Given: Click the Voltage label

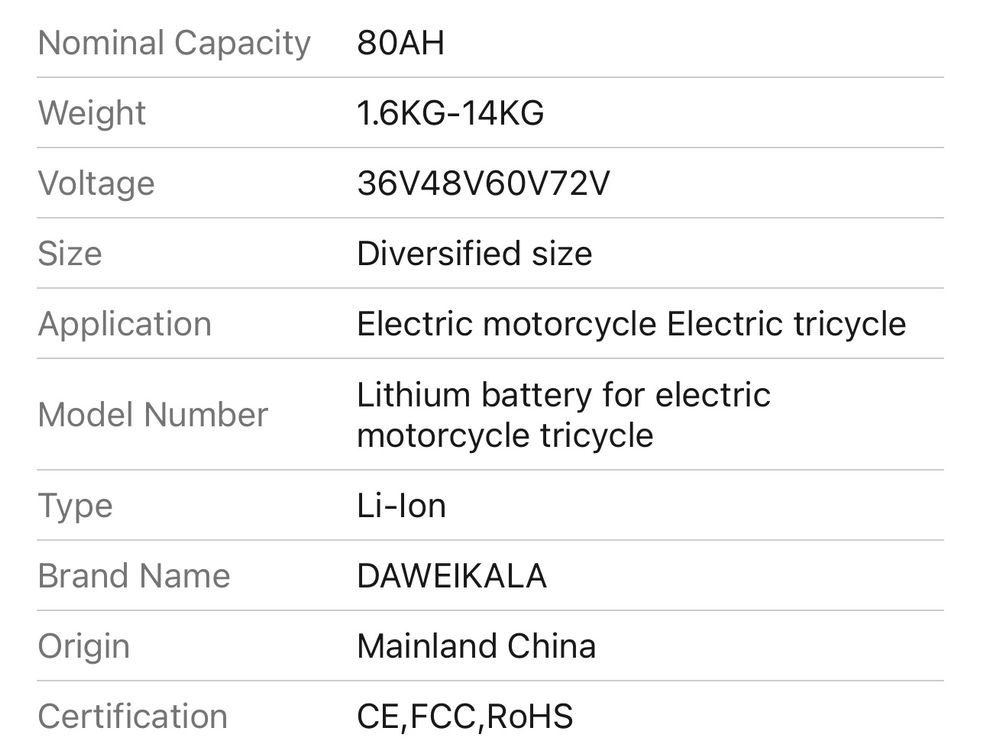Looking at the screenshot, I should tap(96, 183).
